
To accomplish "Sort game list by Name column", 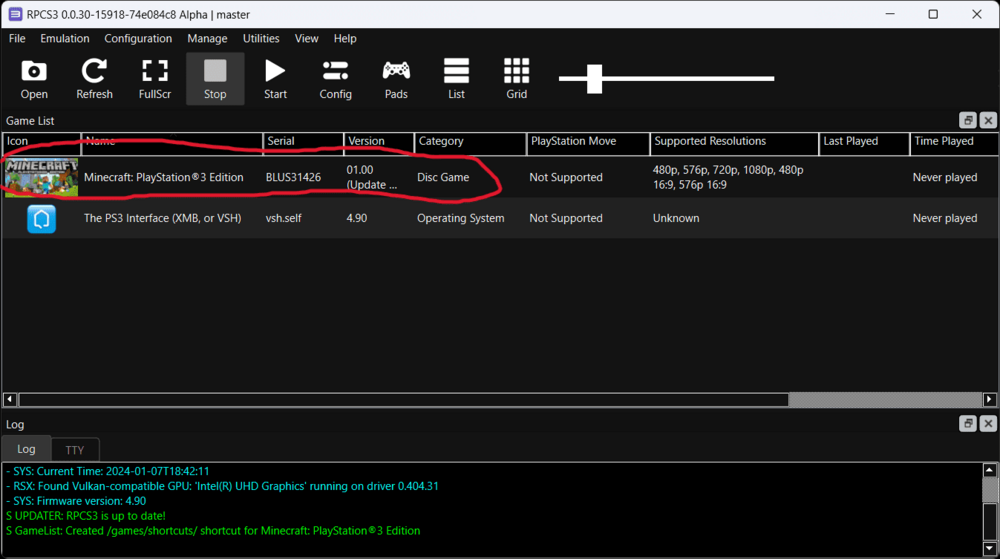I will 171,142.
